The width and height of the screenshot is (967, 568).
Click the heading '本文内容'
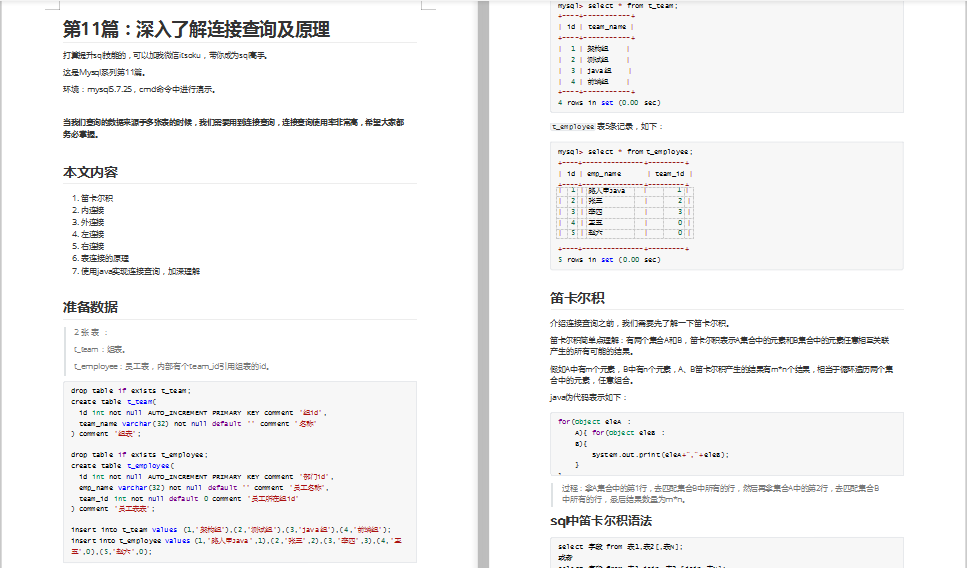90,172
